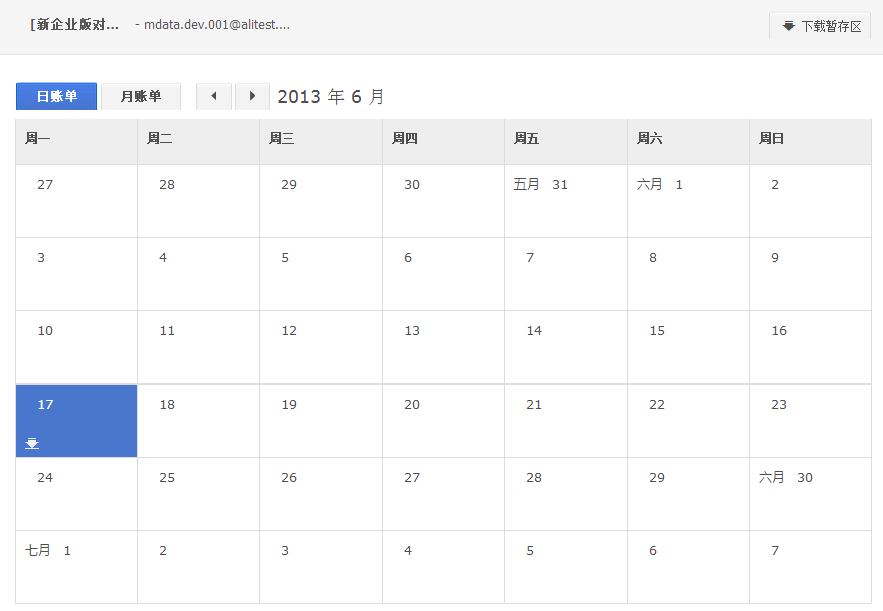Select the 七月 1 calendar cell
The width and height of the screenshot is (883, 611).
[x=77, y=567]
